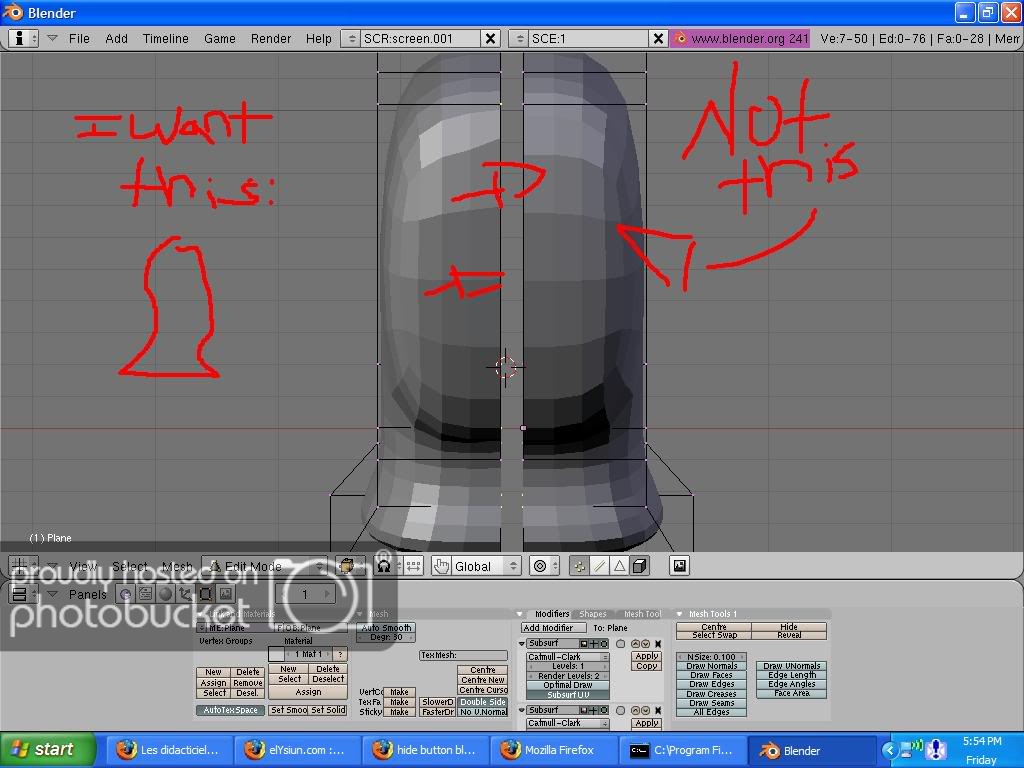Image resolution: width=1024 pixels, height=768 pixels.
Task: Enable Auto Smooth in Mesh panel
Action: (386, 628)
